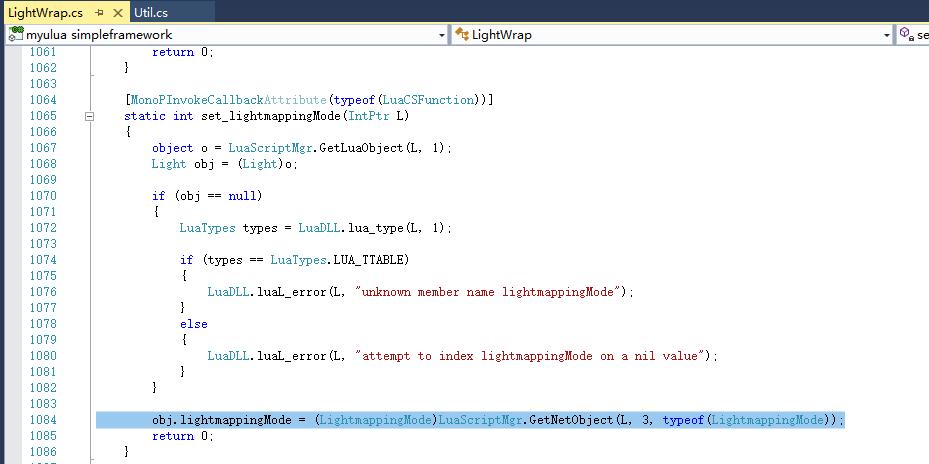Click lua_type on line 1072
The height and width of the screenshot is (464, 929).
tap(375, 228)
